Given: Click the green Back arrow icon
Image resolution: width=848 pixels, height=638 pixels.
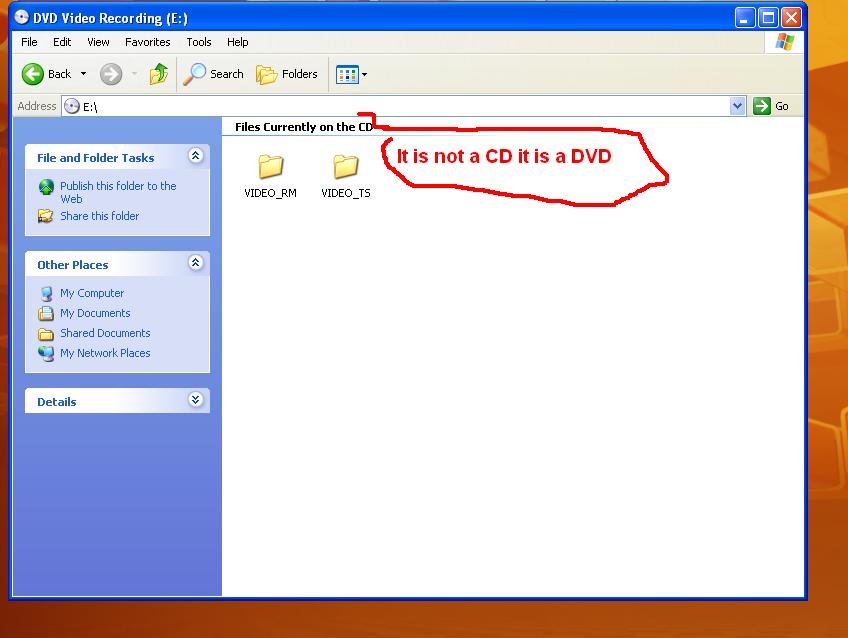Looking at the screenshot, I should point(32,74).
